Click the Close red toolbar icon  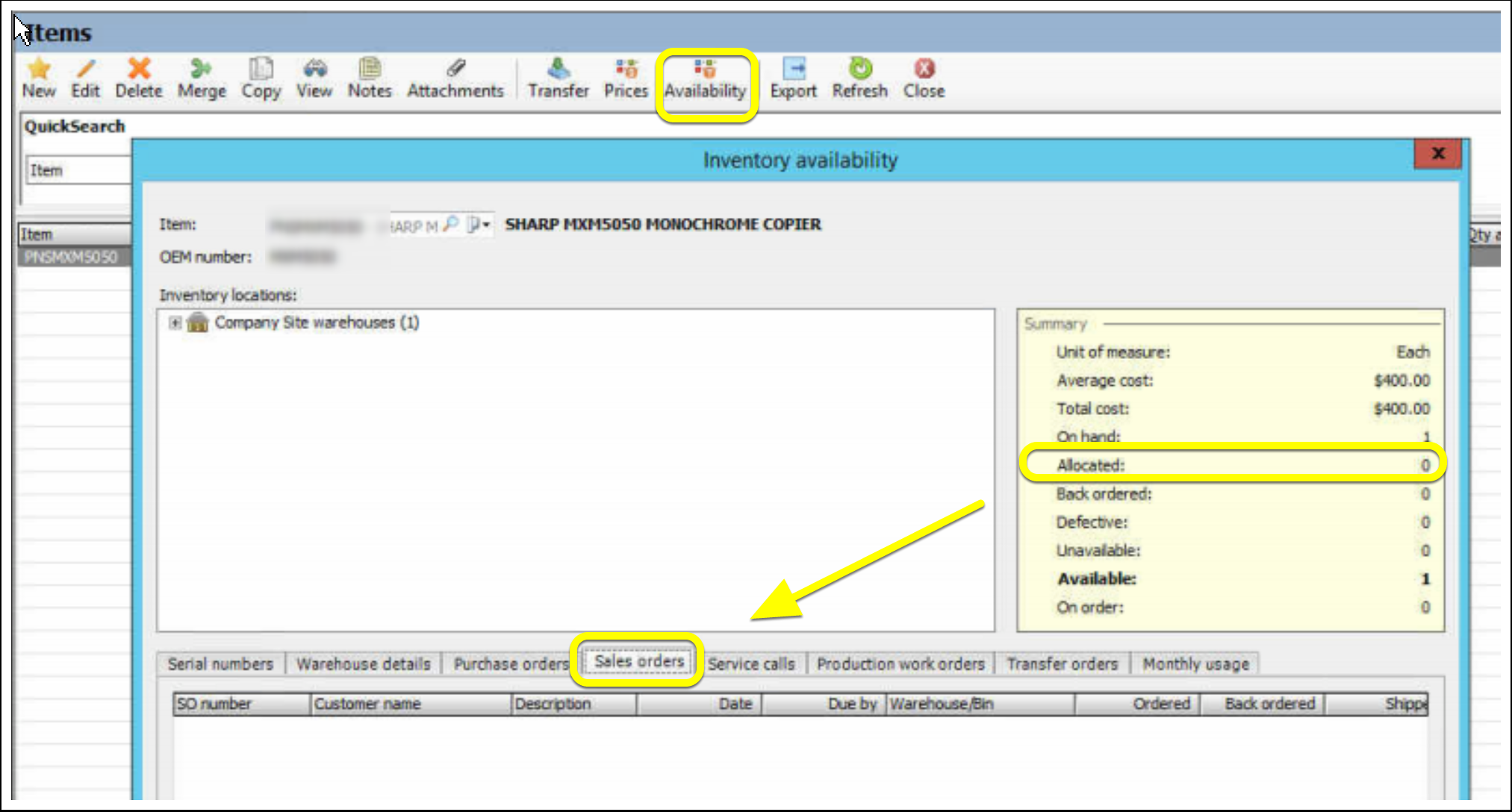924,69
